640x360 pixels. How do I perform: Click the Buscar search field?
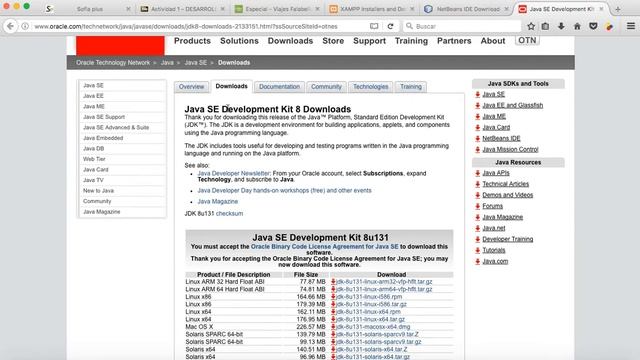[462, 26]
